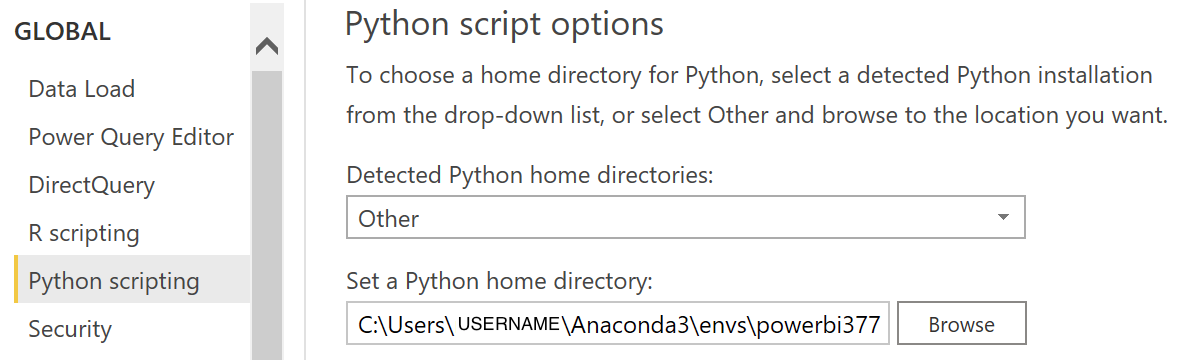Click inside the Python home directory field
1202x360 pixels.
coord(618,324)
